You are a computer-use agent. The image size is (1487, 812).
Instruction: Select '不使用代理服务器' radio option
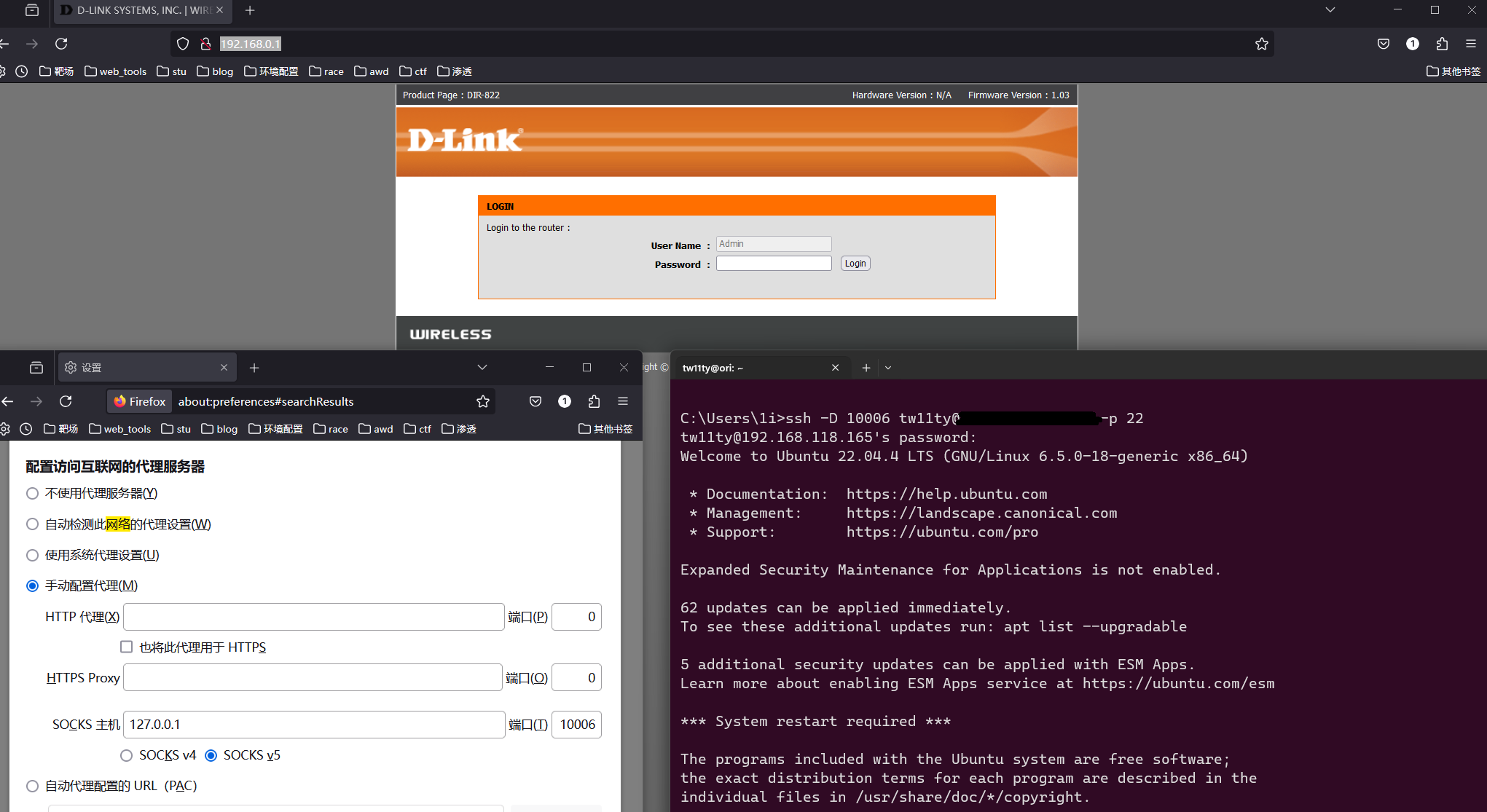(x=32, y=493)
